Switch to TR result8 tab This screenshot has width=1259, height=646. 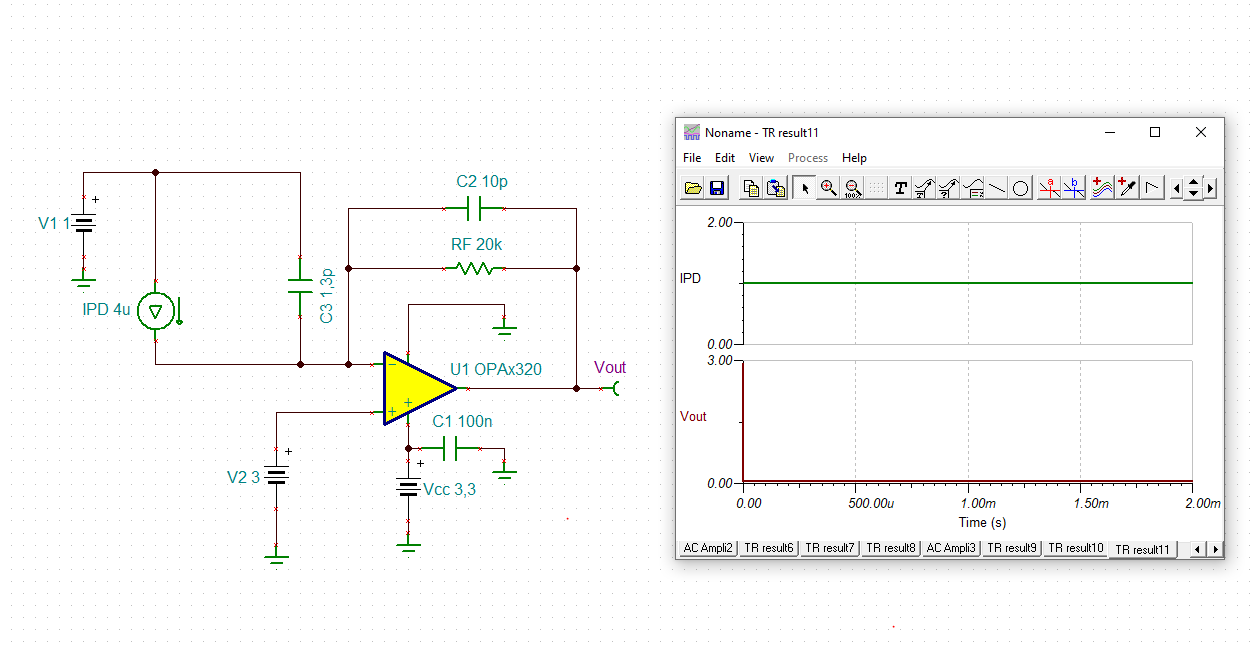tap(891, 548)
